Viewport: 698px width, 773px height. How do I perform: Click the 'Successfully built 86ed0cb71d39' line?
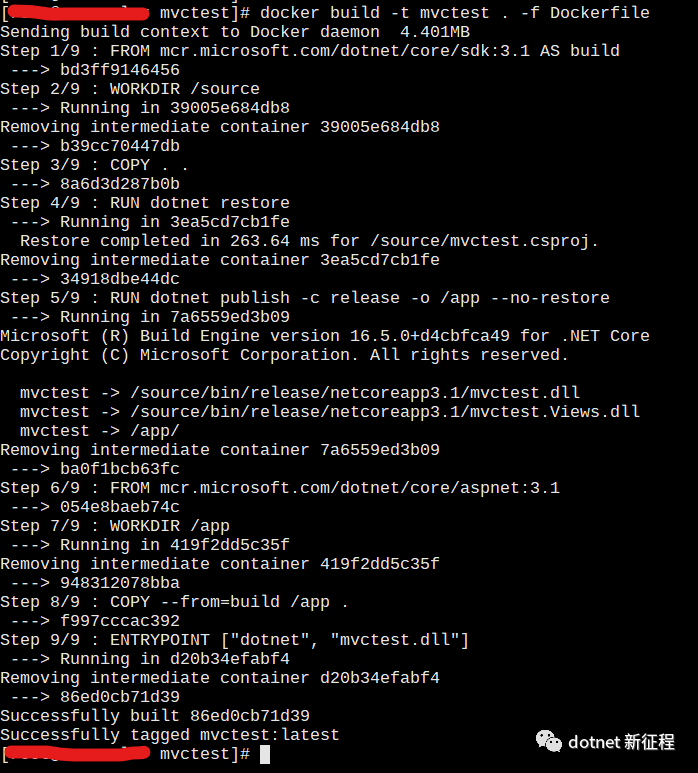point(155,716)
